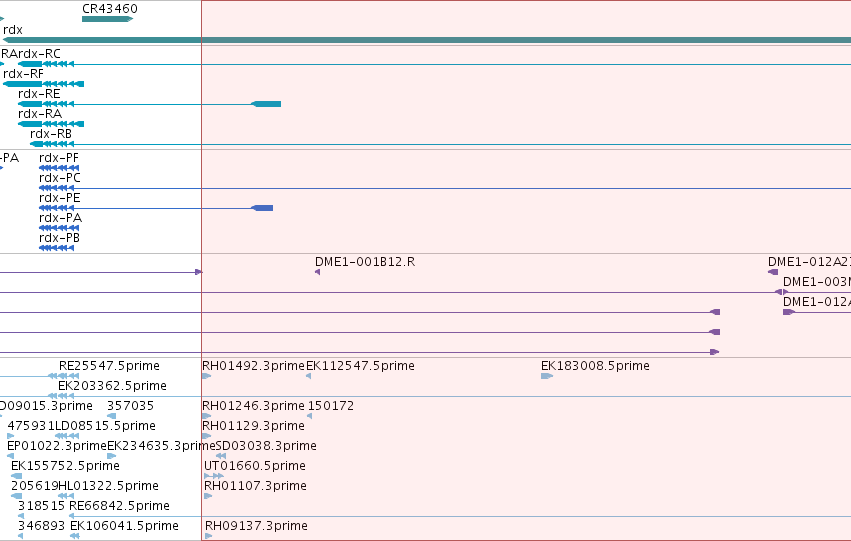The image size is (851, 541).
Task: Click the rdx-PC protein label
Action: click(x=60, y=178)
